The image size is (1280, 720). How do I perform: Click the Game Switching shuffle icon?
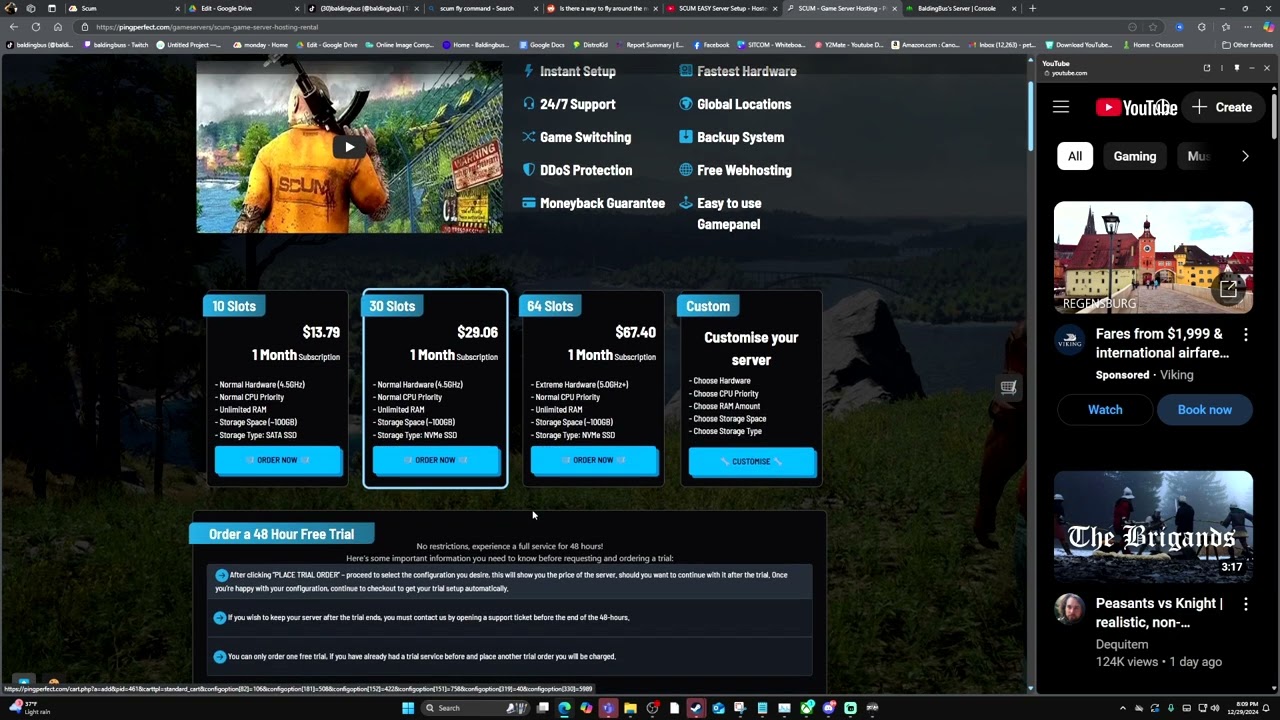point(529,137)
